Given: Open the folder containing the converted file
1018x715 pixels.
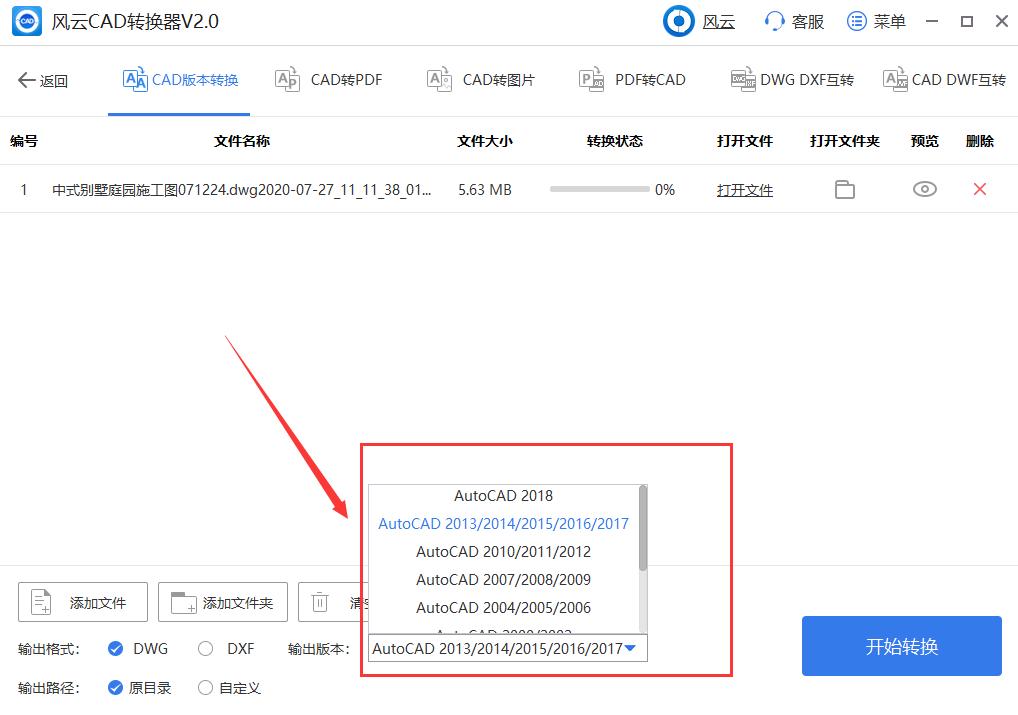Looking at the screenshot, I should pos(844,189).
